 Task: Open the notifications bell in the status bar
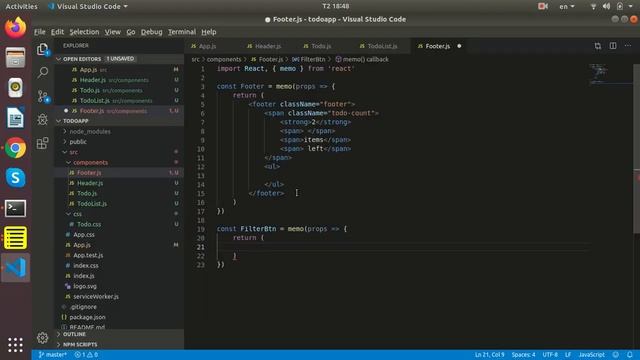[630, 355]
